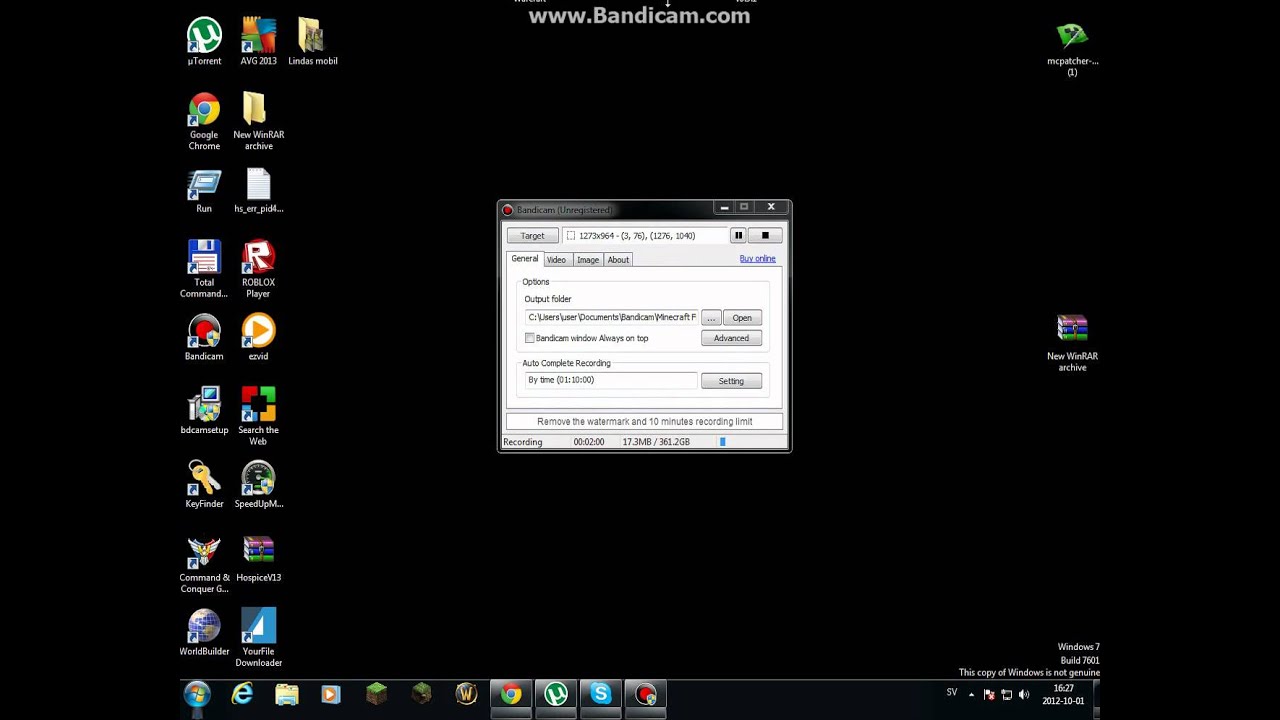Select the Run shortcut icon
The height and width of the screenshot is (720, 1280).
(204, 191)
